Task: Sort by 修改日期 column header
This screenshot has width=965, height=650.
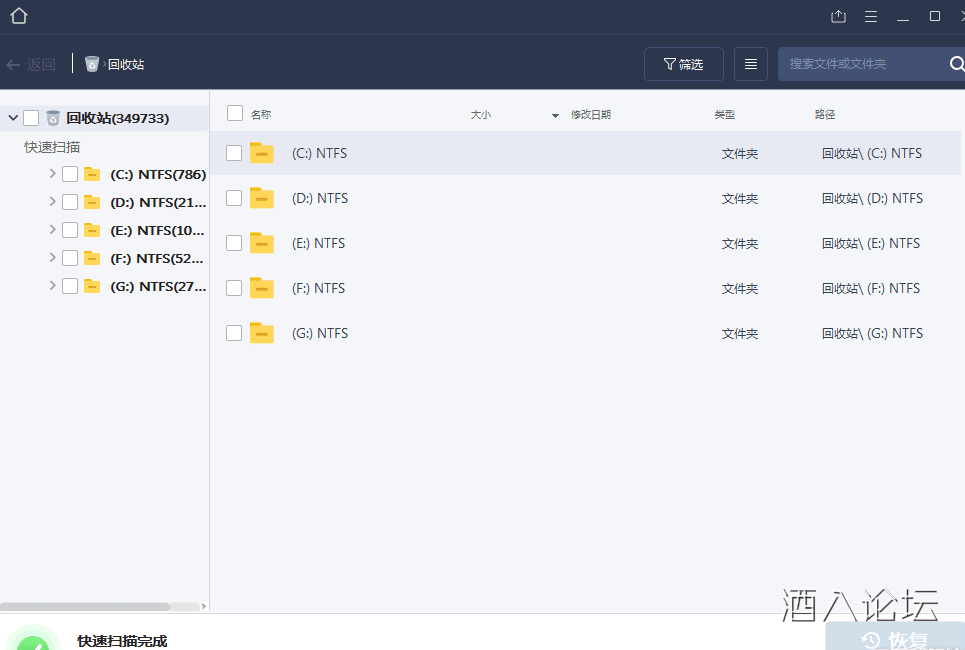Action: [590, 115]
